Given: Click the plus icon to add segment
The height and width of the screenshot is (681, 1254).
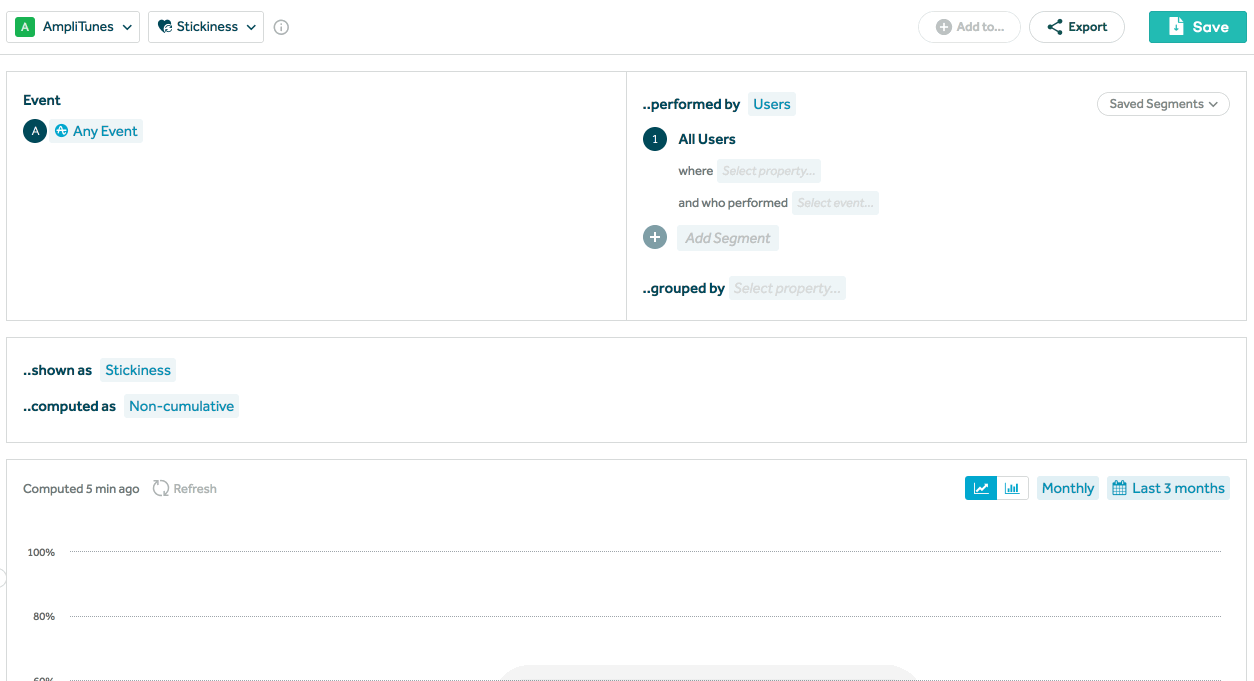Looking at the screenshot, I should 655,238.
